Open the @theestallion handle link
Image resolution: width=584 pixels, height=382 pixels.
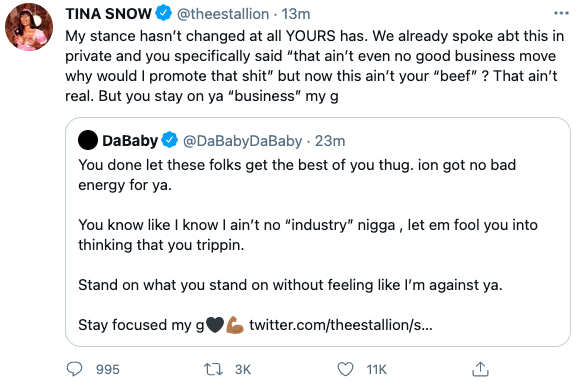(x=223, y=14)
